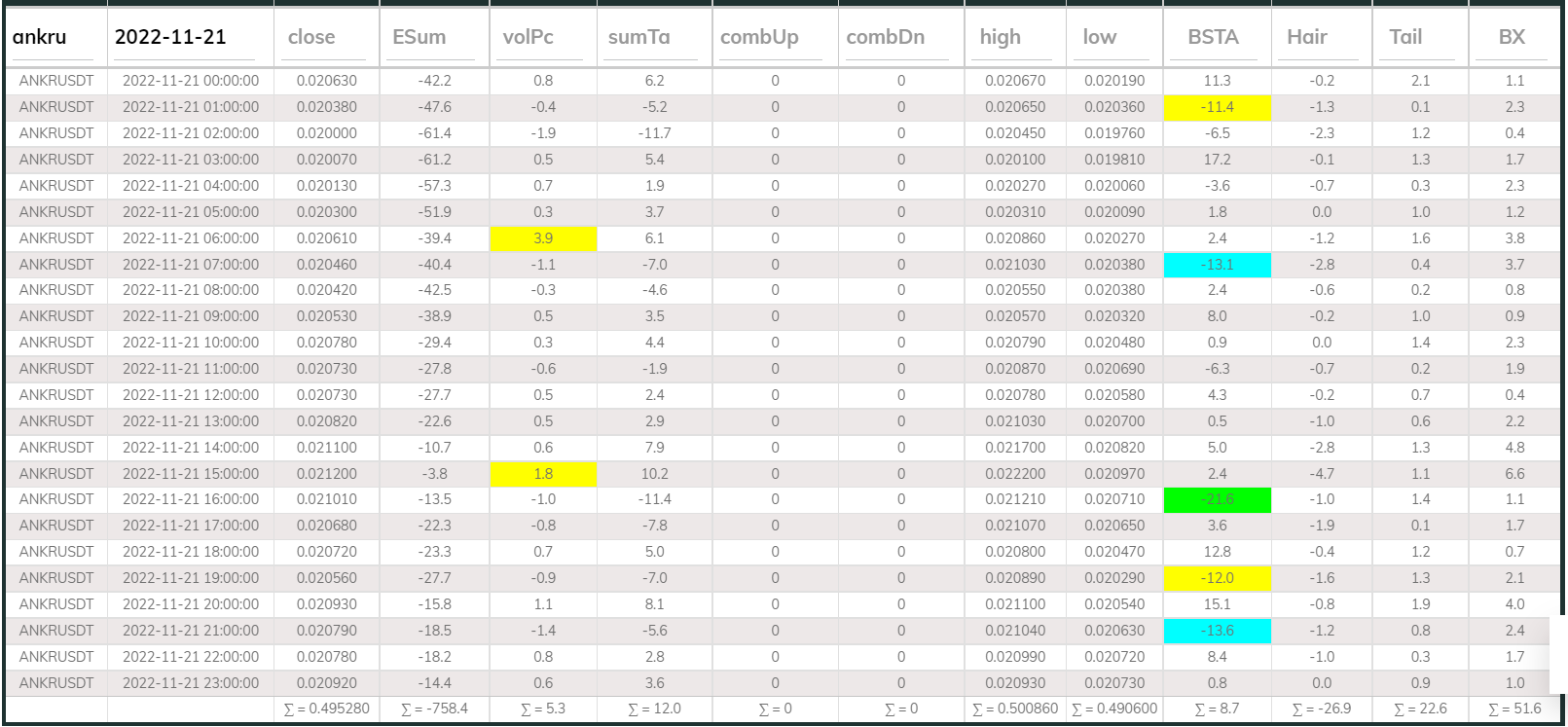The height and width of the screenshot is (727, 1568).
Task: Click sumTa value -11.7
Action: [654, 133]
